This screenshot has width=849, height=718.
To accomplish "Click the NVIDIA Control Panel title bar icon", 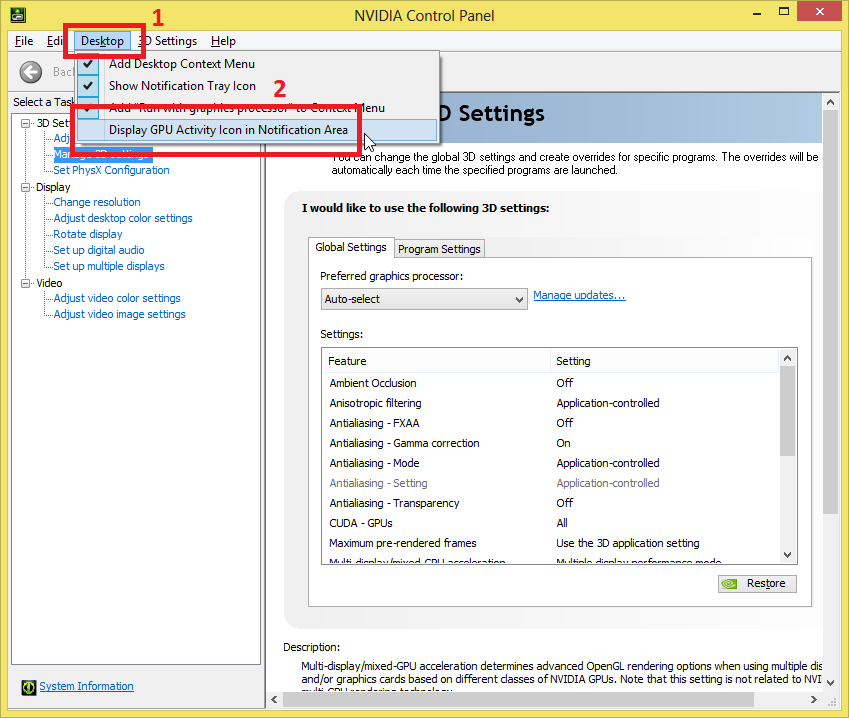I will (18, 15).
